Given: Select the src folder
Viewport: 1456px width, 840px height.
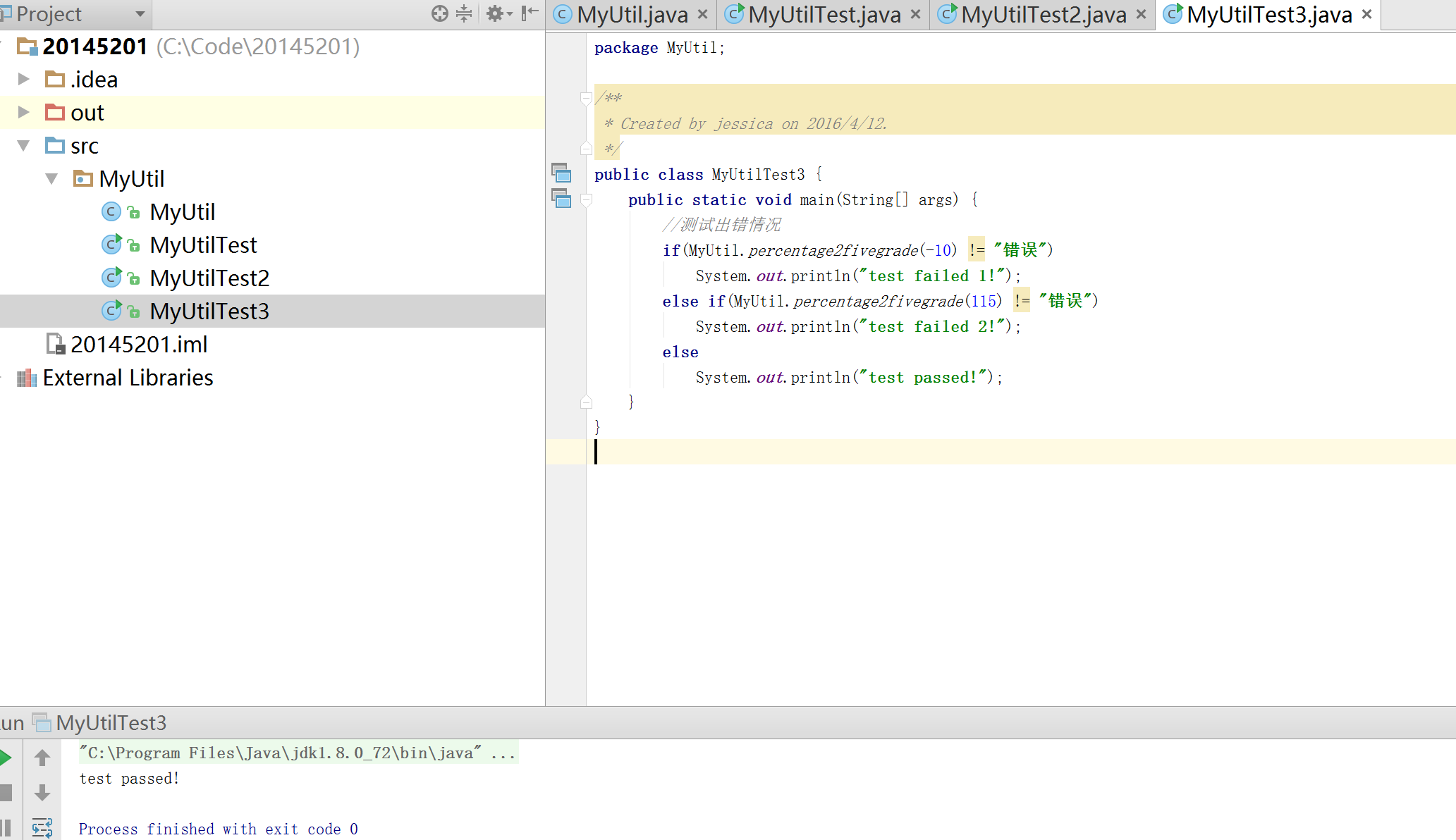Looking at the screenshot, I should pyautogui.click(x=84, y=145).
